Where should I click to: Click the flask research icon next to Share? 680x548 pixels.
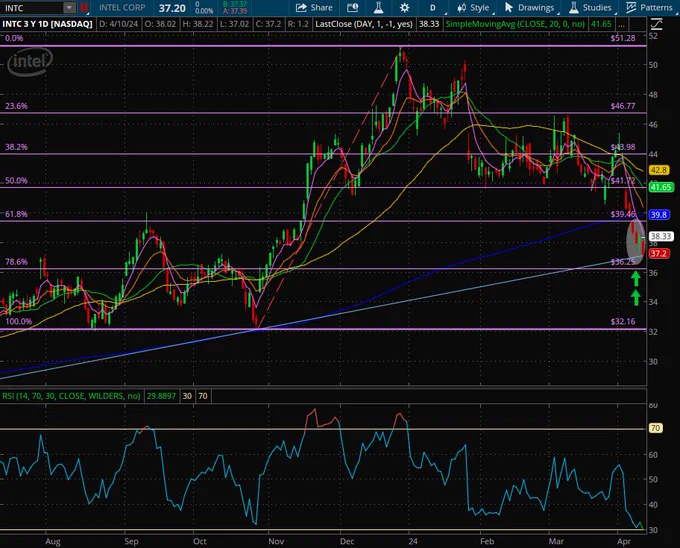point(378,8)
